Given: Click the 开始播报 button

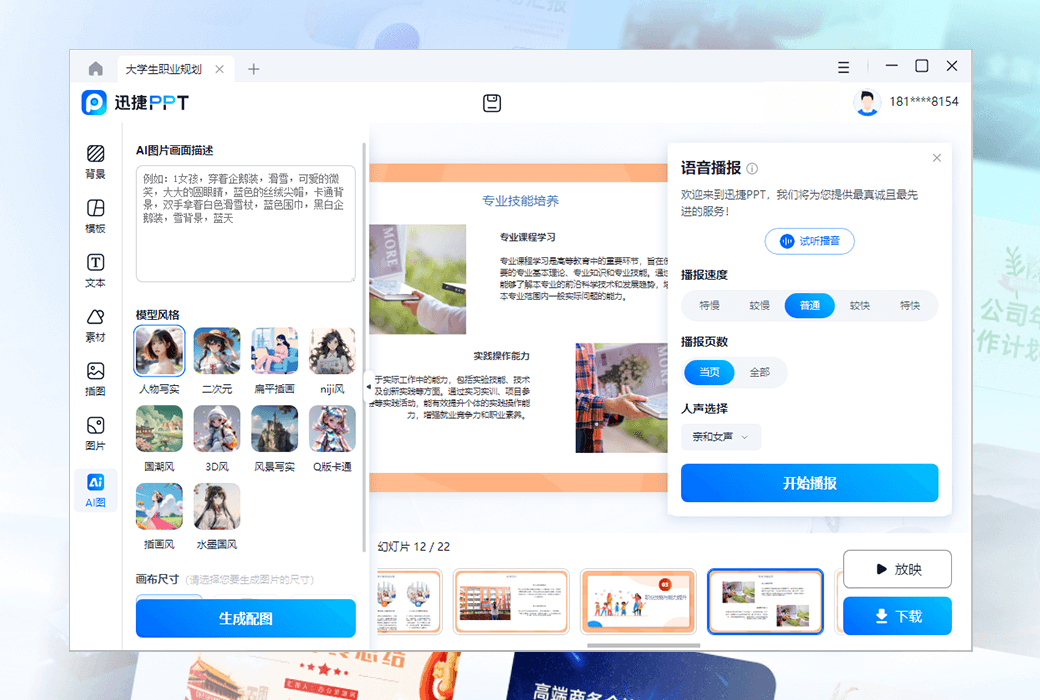Looking at the screenshot, I should tap(809, 483).
